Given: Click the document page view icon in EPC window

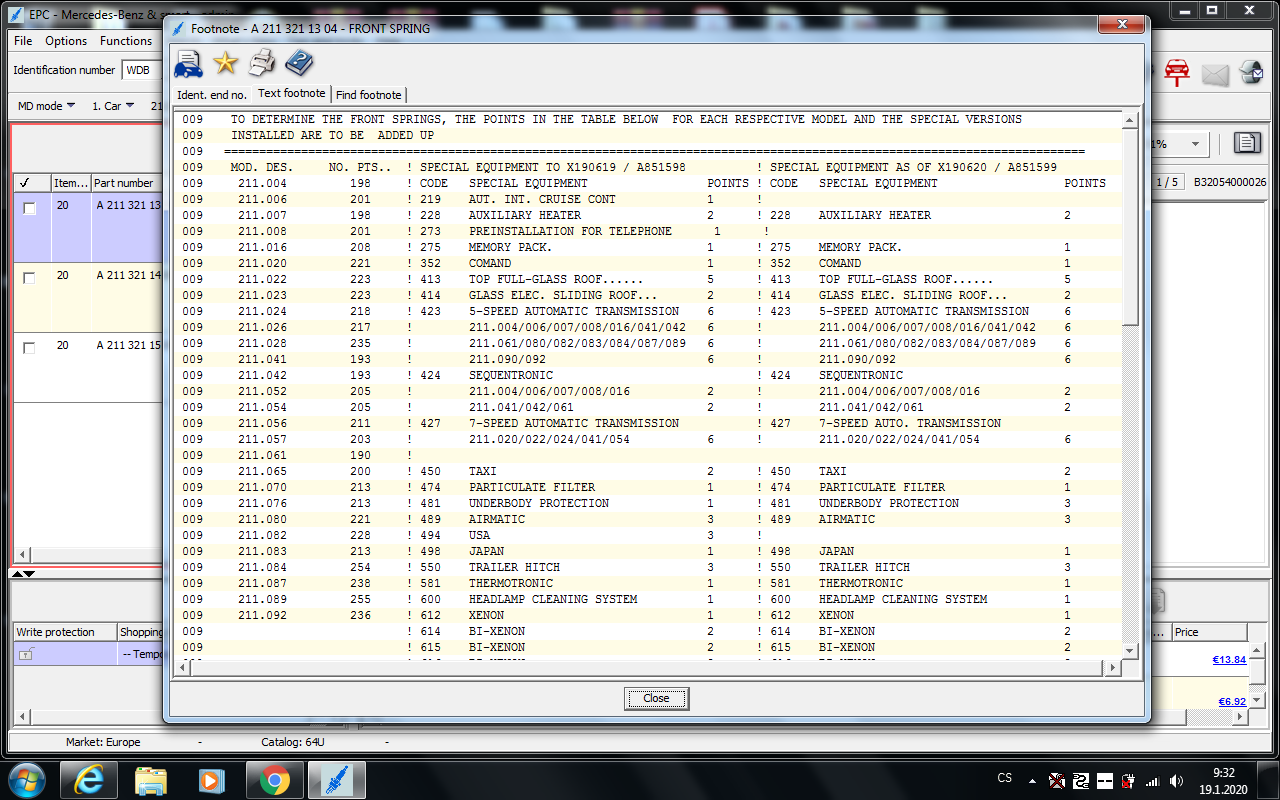Looking at the screenshot, I should tap(1246, 143).
